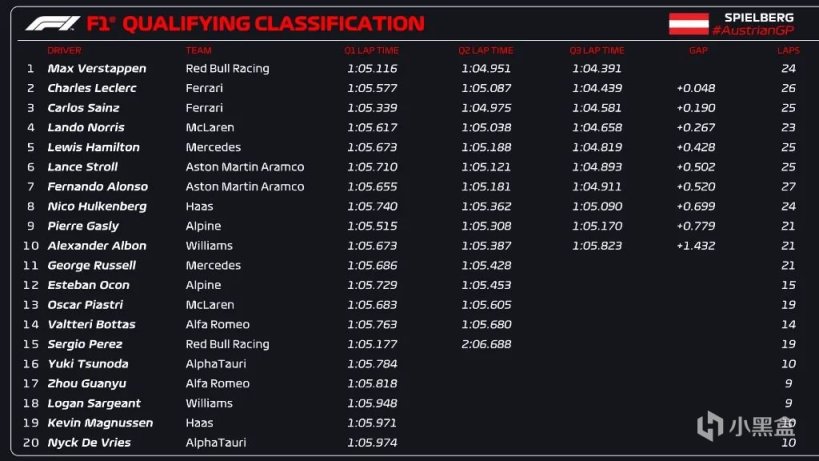Click the GAP column header

(697, 50)
